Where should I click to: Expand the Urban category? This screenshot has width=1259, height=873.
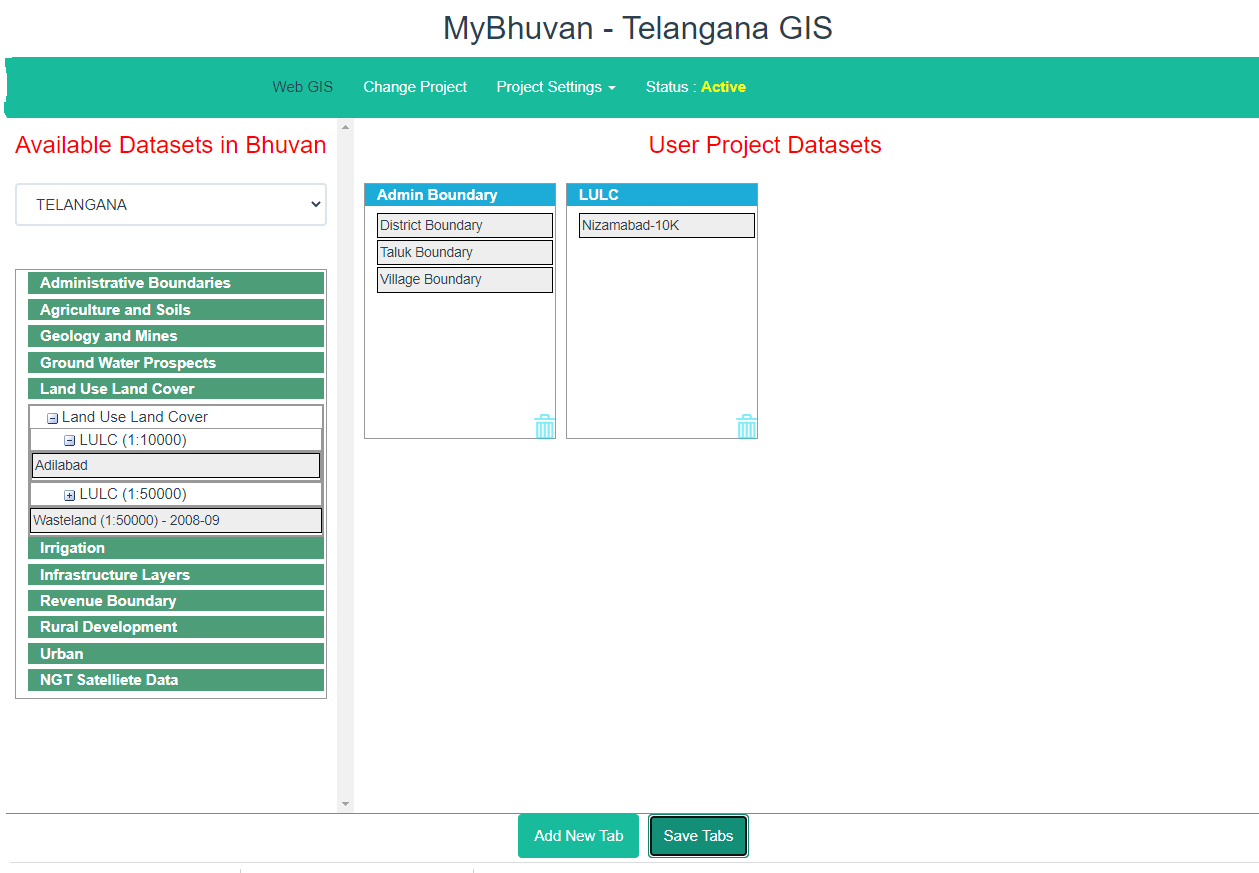(176, 654)
